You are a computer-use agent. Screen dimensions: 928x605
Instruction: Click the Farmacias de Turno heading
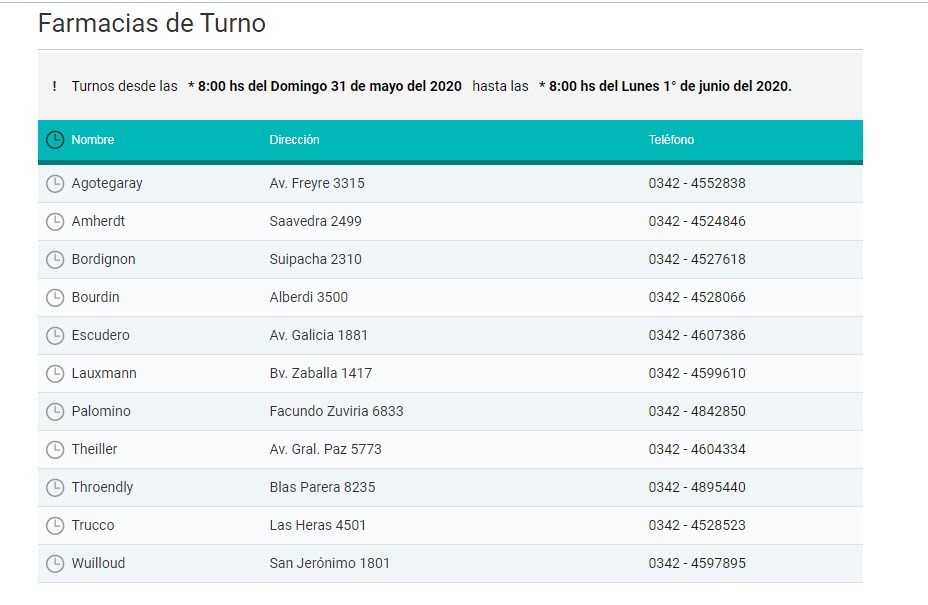(x=152, y=23)
